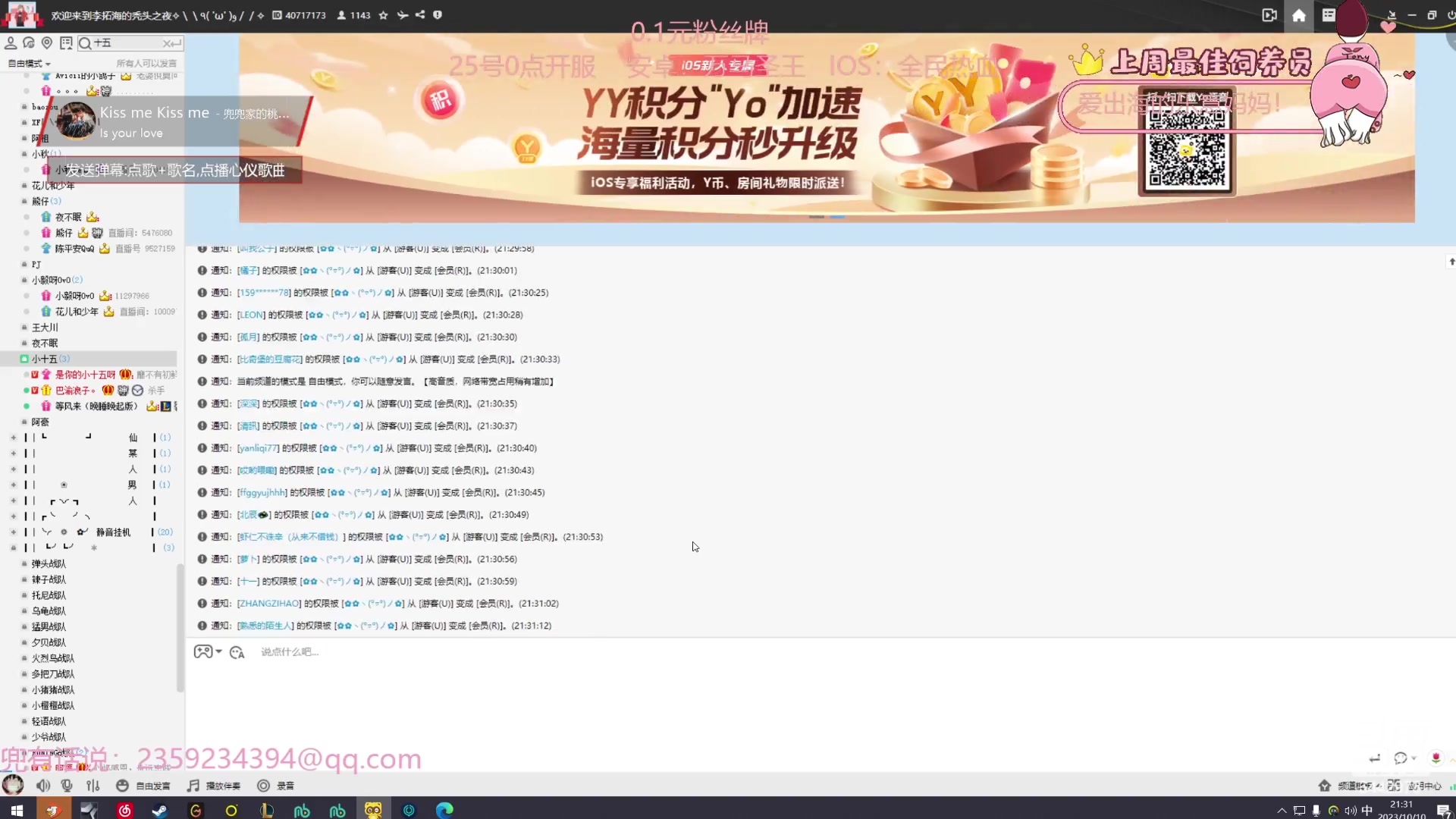1456x819 pixels.
Task: Go to the home icon in the top bar
Action: [1298, 15]
